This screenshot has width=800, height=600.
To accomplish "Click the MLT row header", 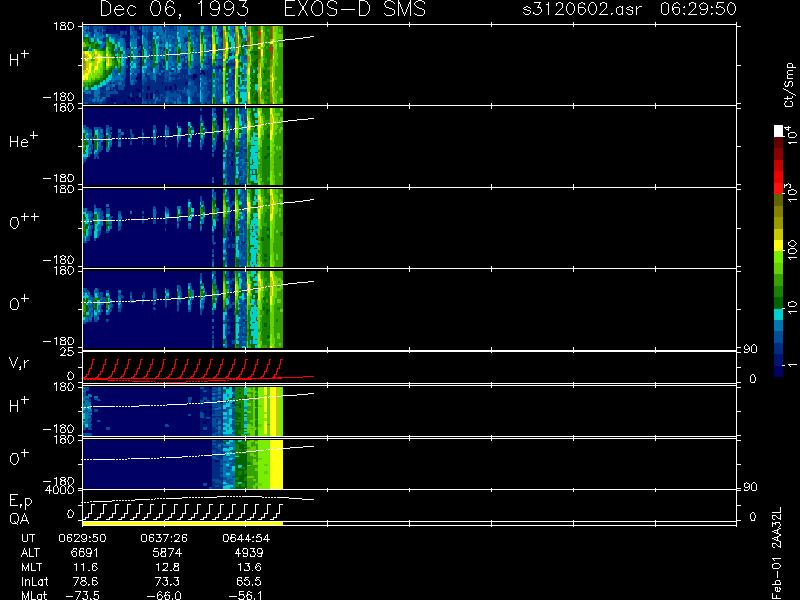I will pos(31,567).
